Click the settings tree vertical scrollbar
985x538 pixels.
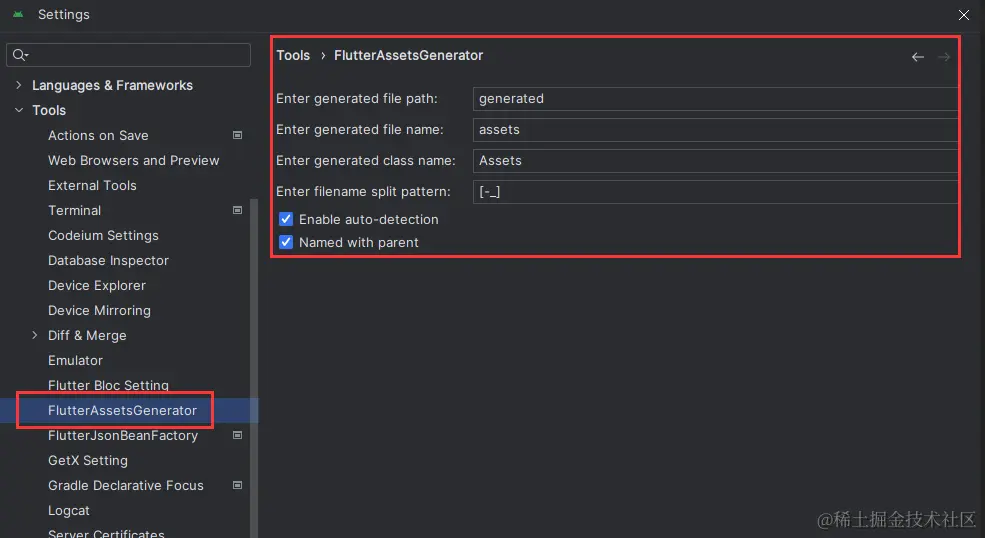click(254, 368)
